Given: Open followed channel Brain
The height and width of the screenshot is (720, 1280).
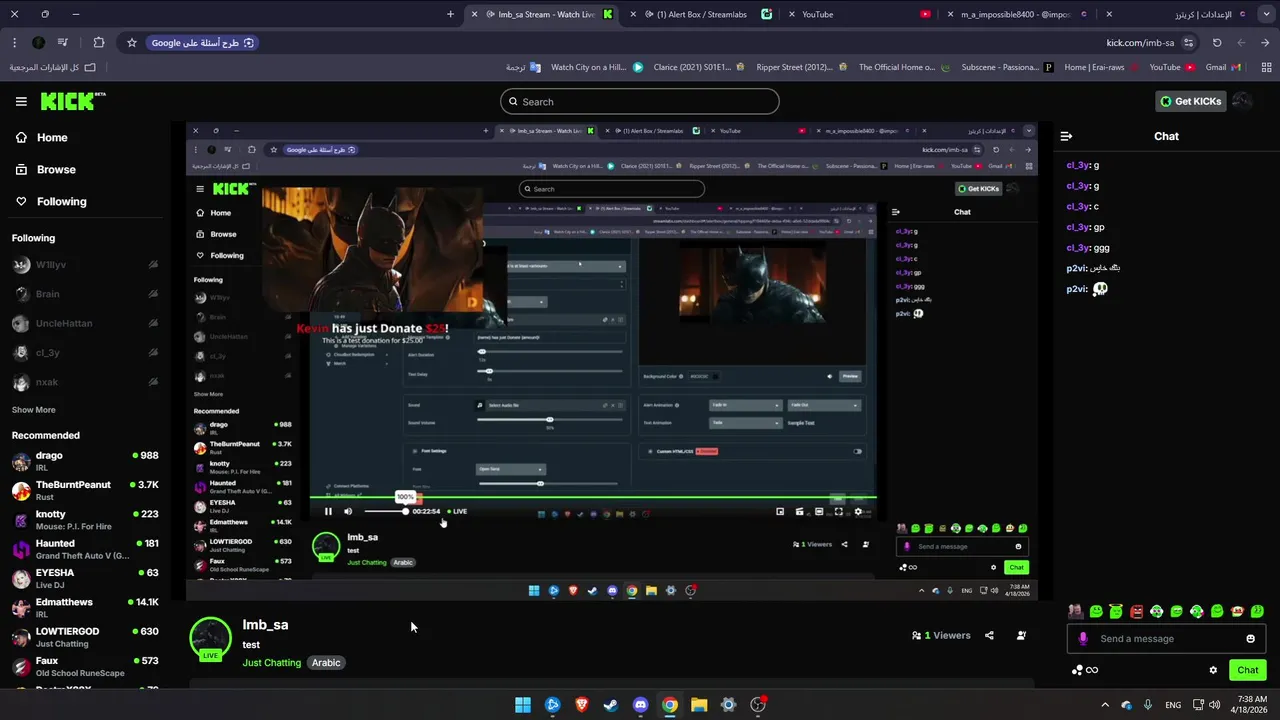Looking at the screenshot, I should (x=84, y=294).
